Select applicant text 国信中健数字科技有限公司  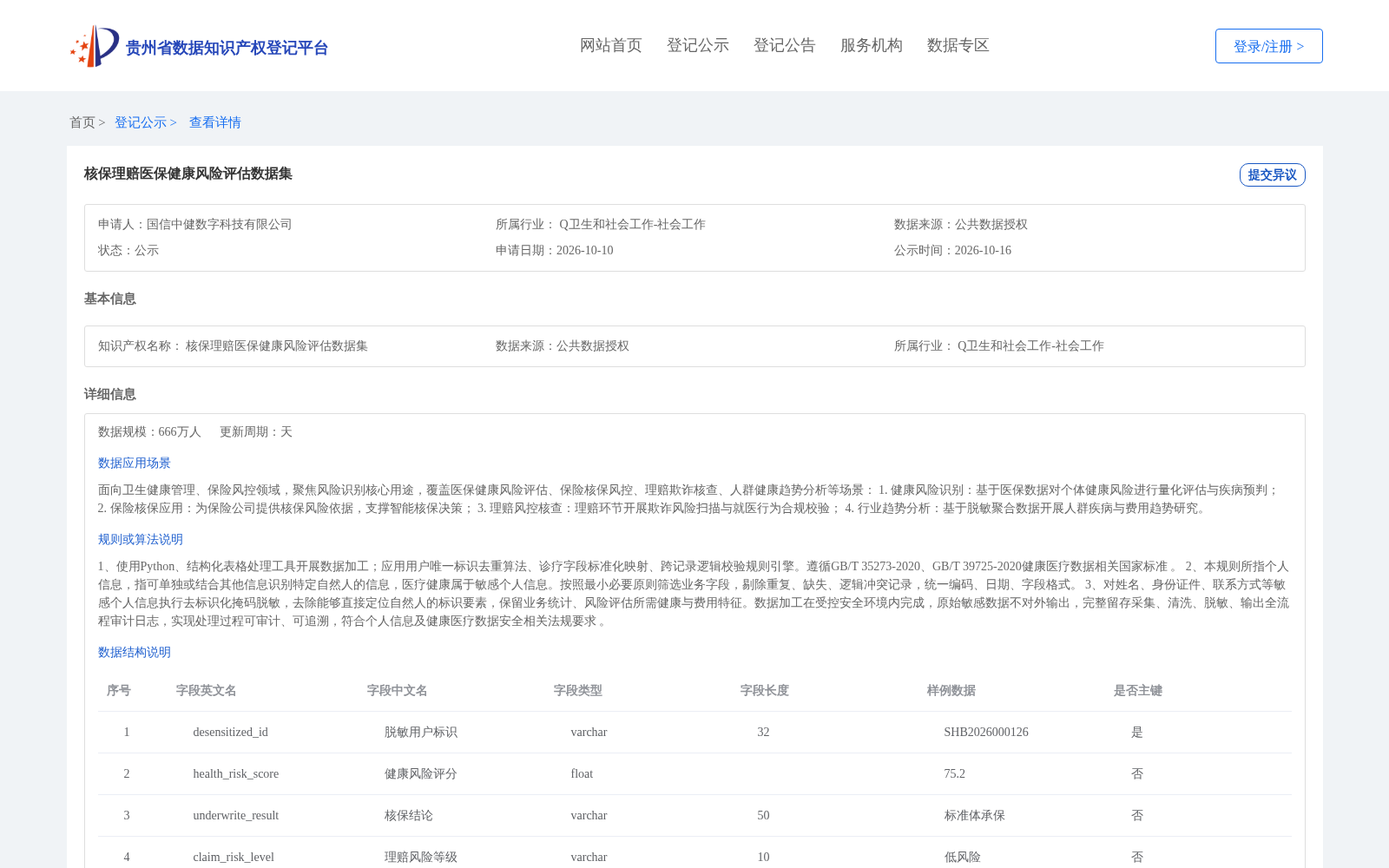pos(220,224)
